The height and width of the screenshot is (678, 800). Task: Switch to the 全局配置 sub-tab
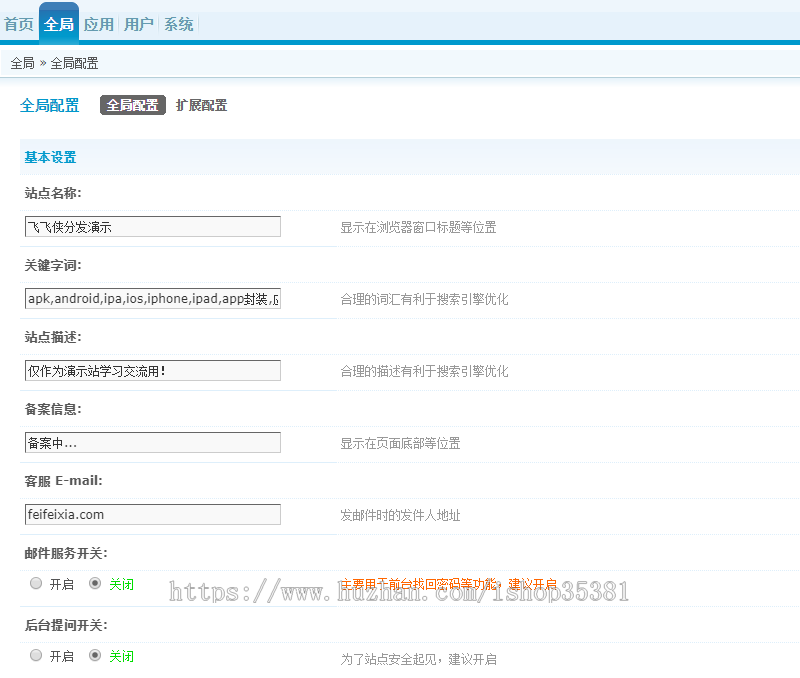click(x=133, y=105)
